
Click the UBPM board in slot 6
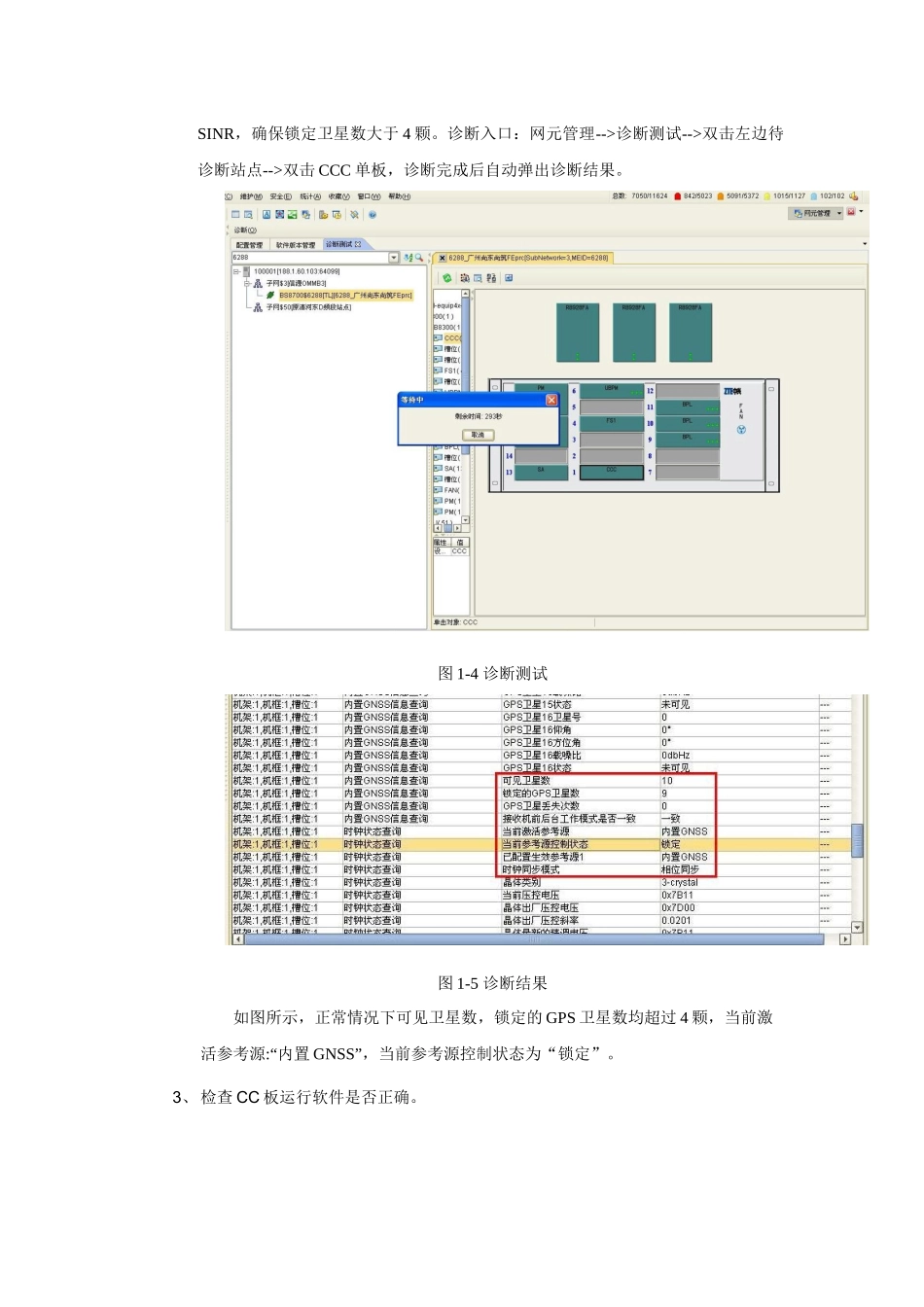click(x=612, y=390)
